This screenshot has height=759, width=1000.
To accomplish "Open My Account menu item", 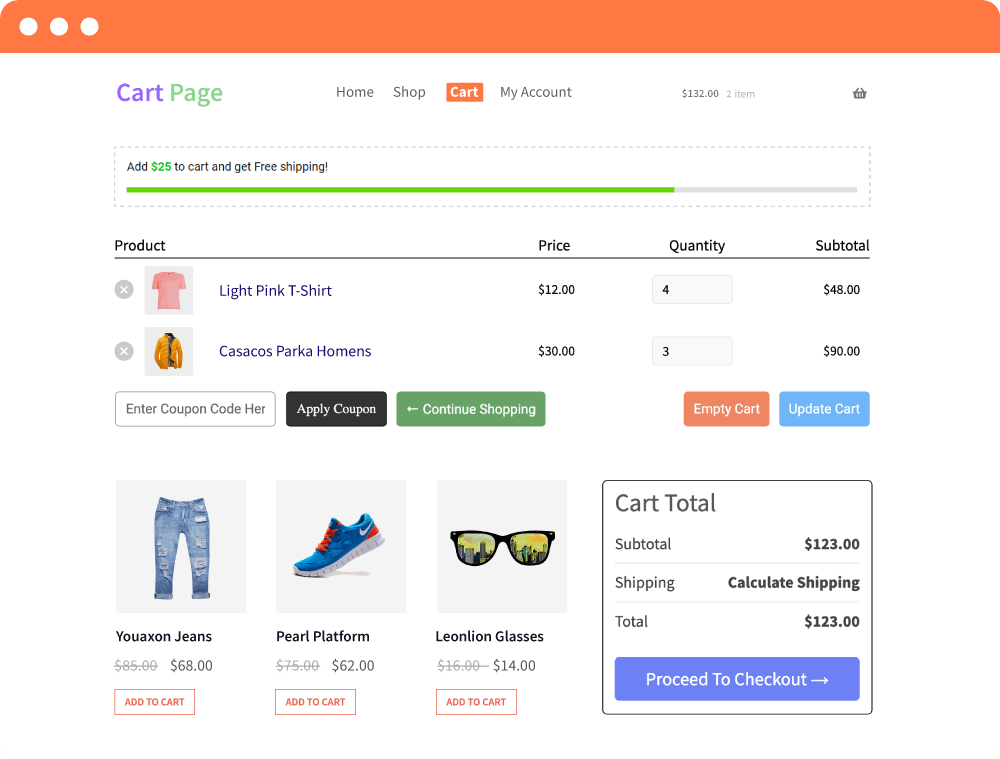I will pos(536,92).
